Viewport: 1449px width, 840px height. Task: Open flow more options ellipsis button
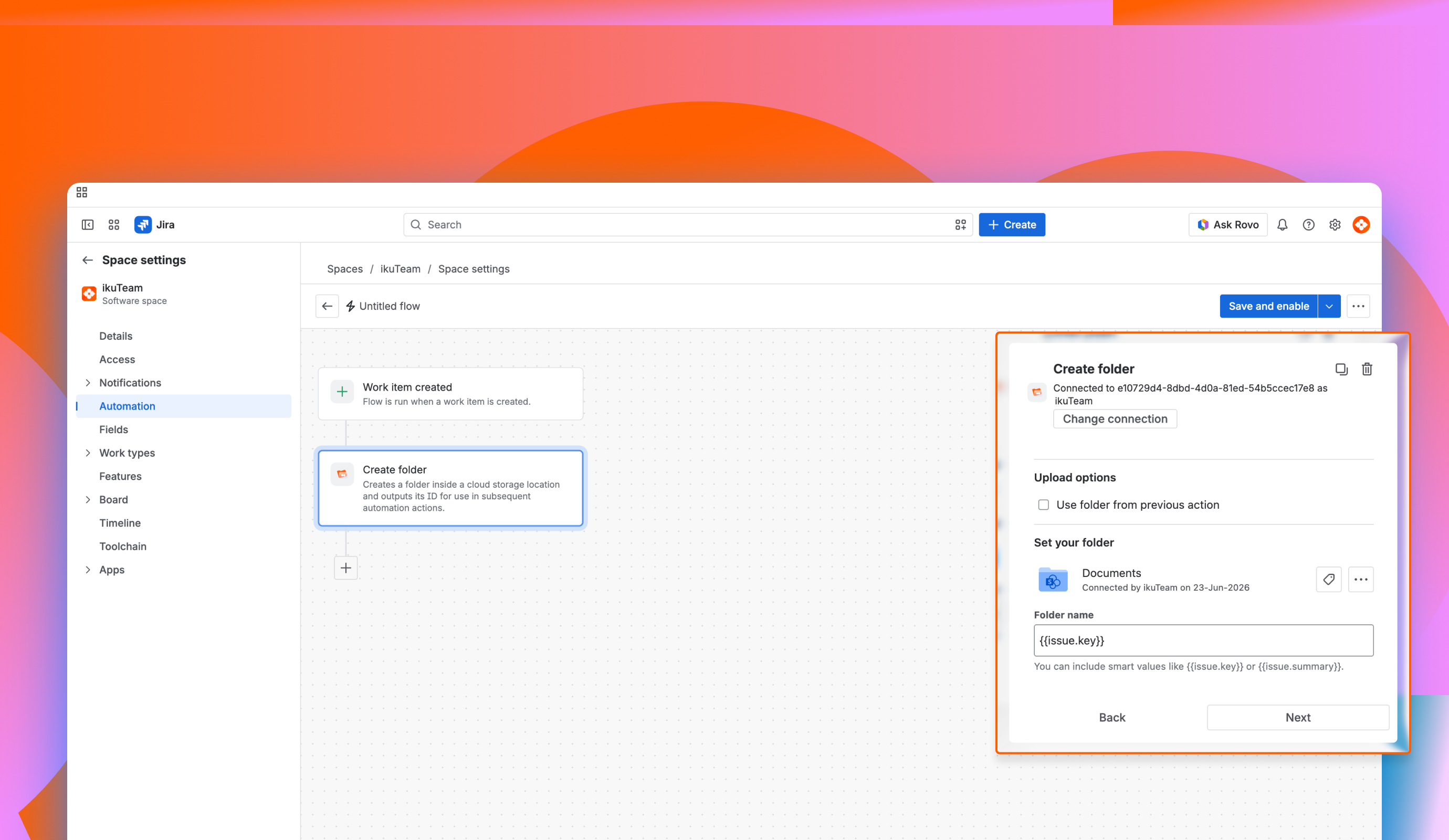(1358, 307)
